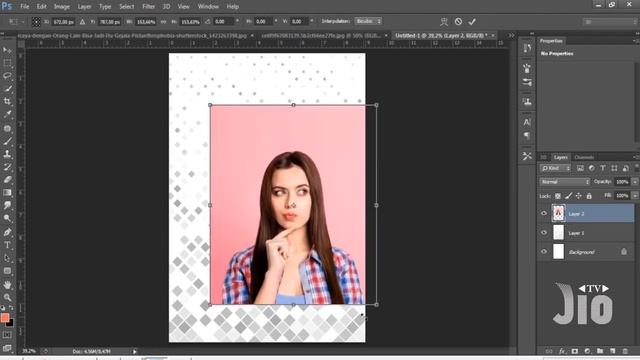Cancel the transform with the circle-slash icon
Screen dimensions: 640x360
458,22
